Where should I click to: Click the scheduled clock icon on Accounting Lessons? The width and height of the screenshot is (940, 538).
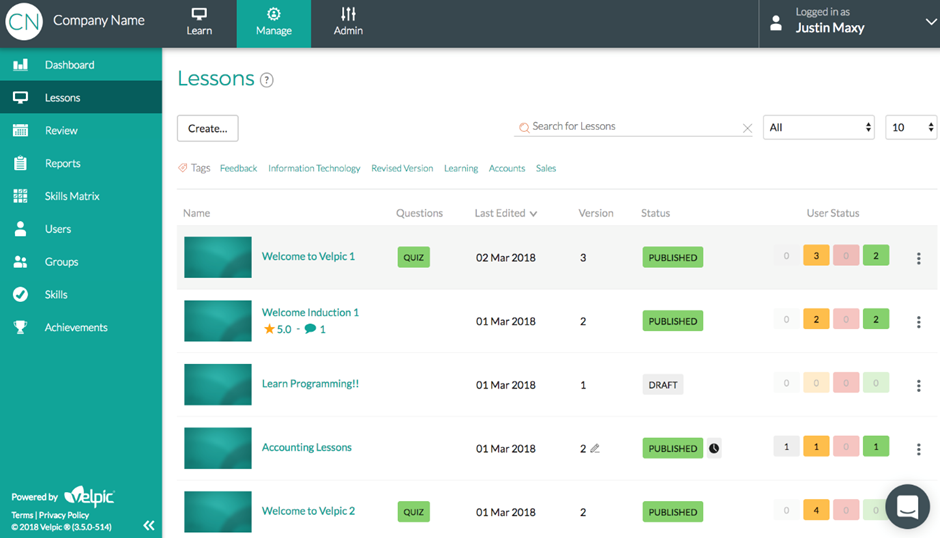coord(714,448)
